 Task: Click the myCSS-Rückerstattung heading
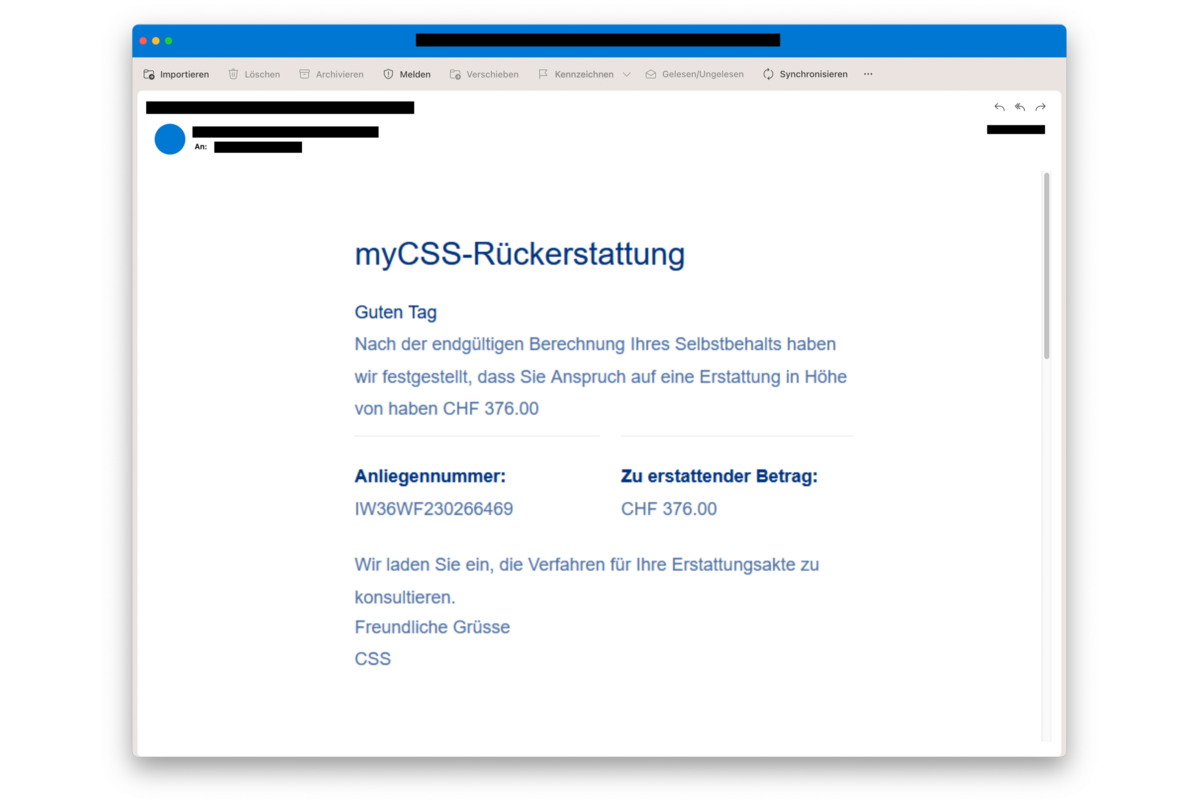pos(520,254)
